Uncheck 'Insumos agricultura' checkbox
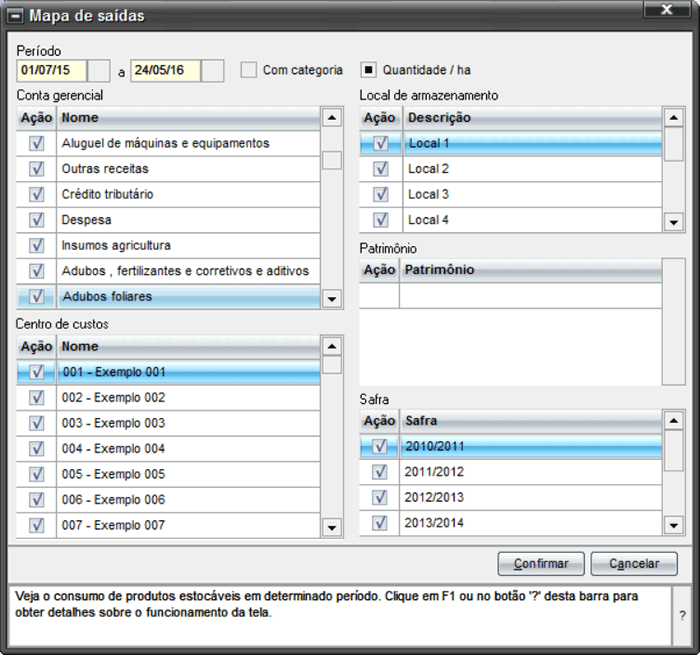 (37, 245)
